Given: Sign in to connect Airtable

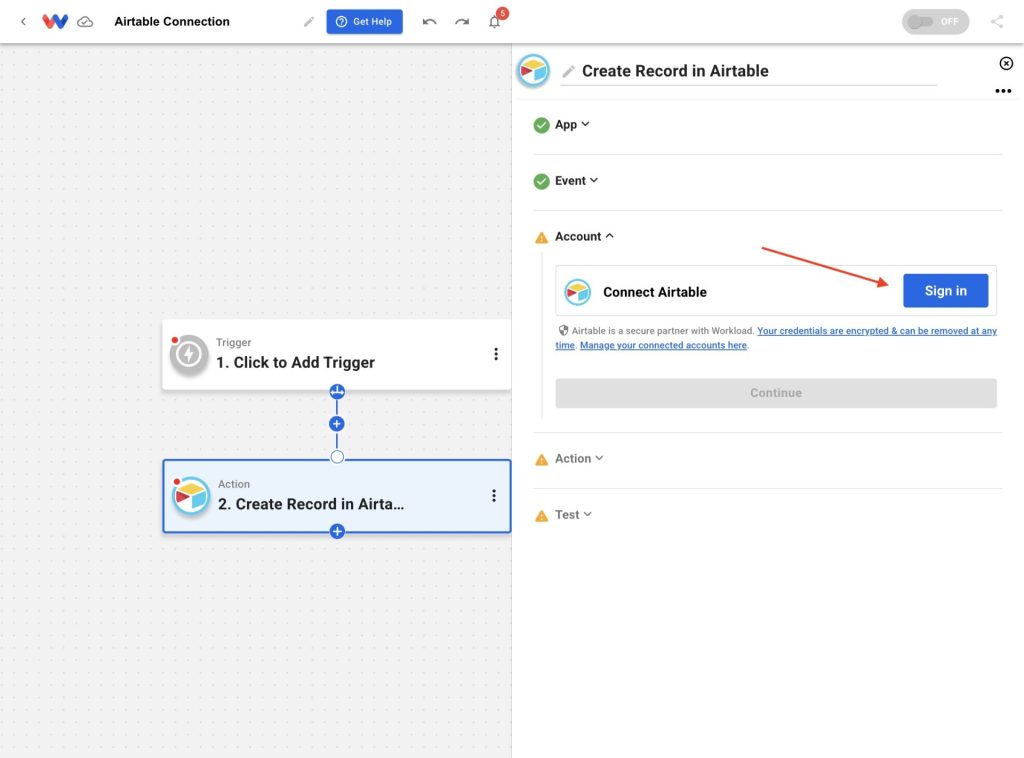Looking at the screenshot, I should 945,291.
